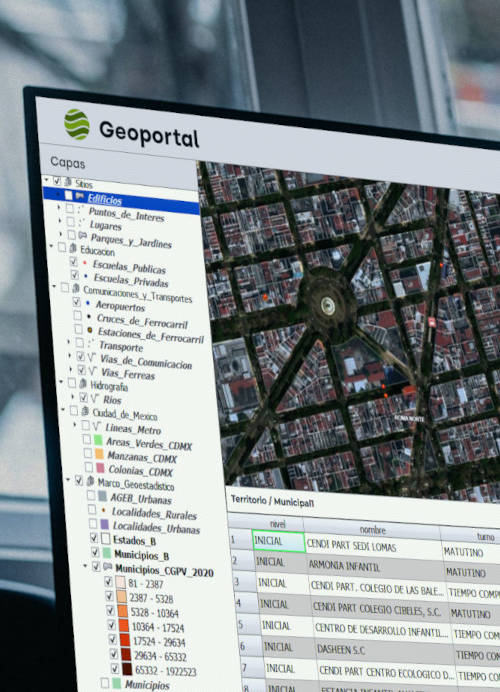Select the Colonias_CDMX layer entry
This screenshot has height=692, width=500.
(x=140, y=471)
